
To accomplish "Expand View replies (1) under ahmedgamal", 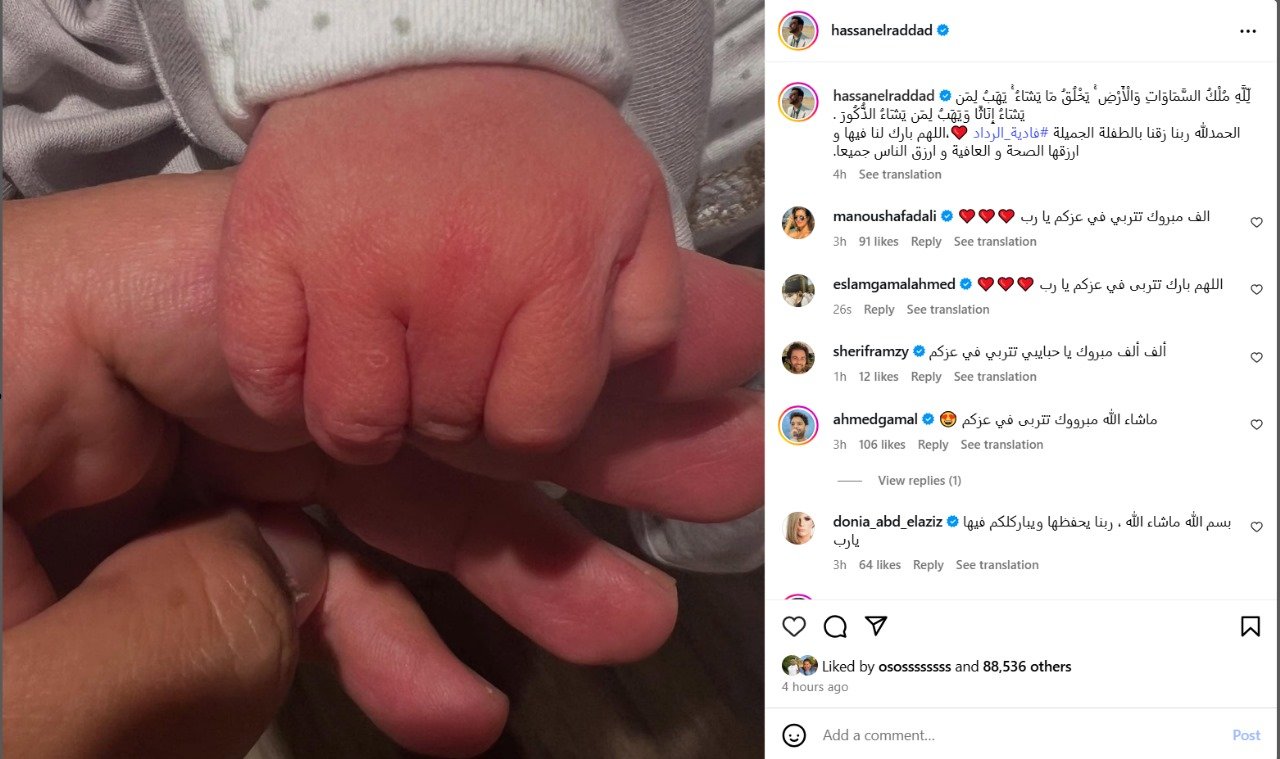I will (x=919, y=481).
